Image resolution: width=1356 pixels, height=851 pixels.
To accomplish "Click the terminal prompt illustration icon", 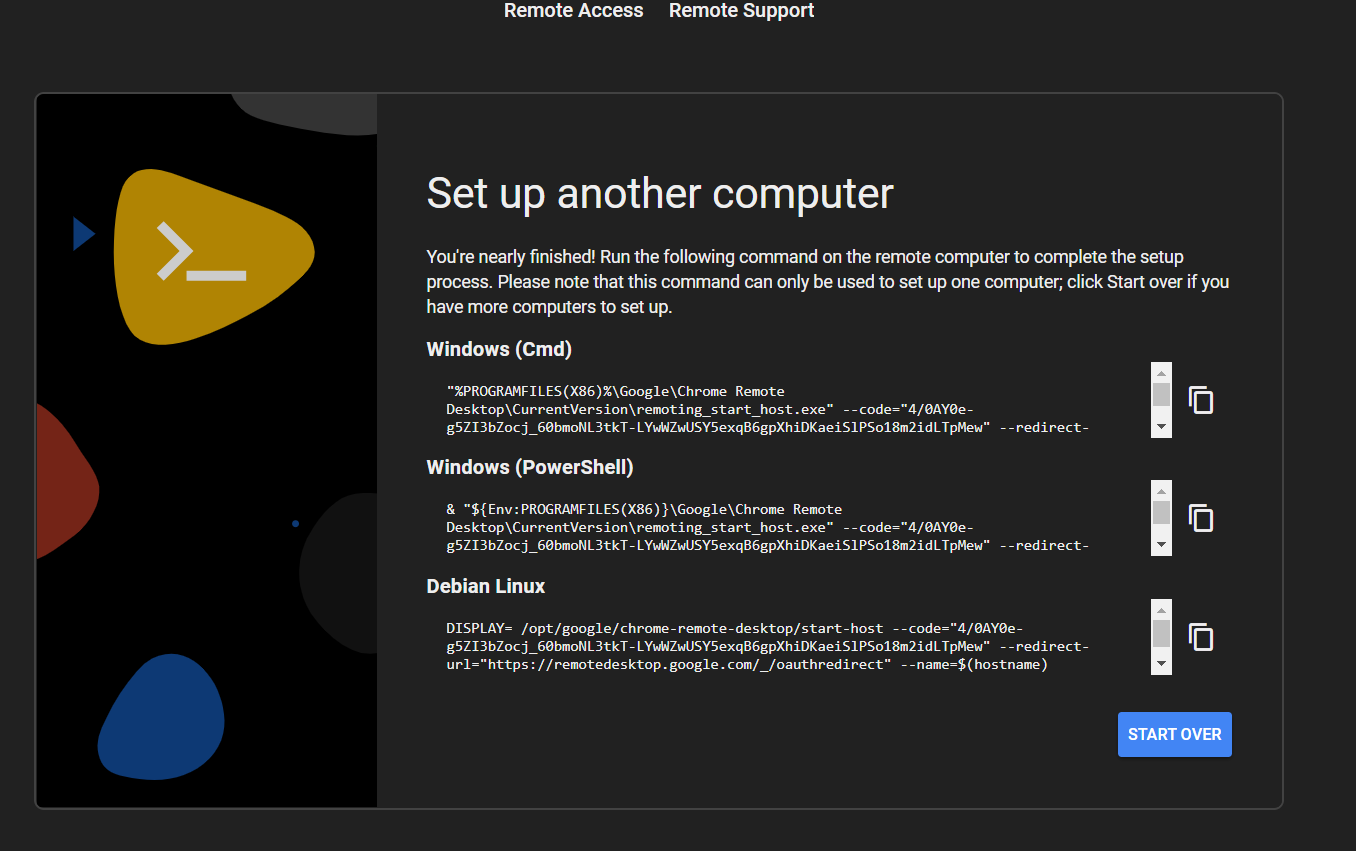I will click(x=201, y=253).
